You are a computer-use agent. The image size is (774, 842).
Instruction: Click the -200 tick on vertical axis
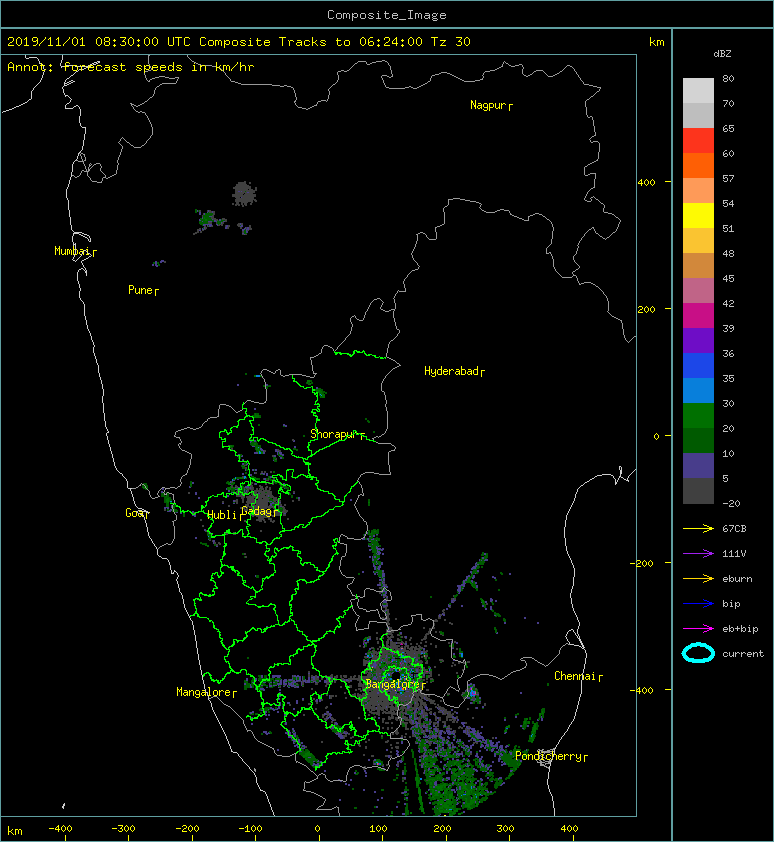tap(643, 563)
